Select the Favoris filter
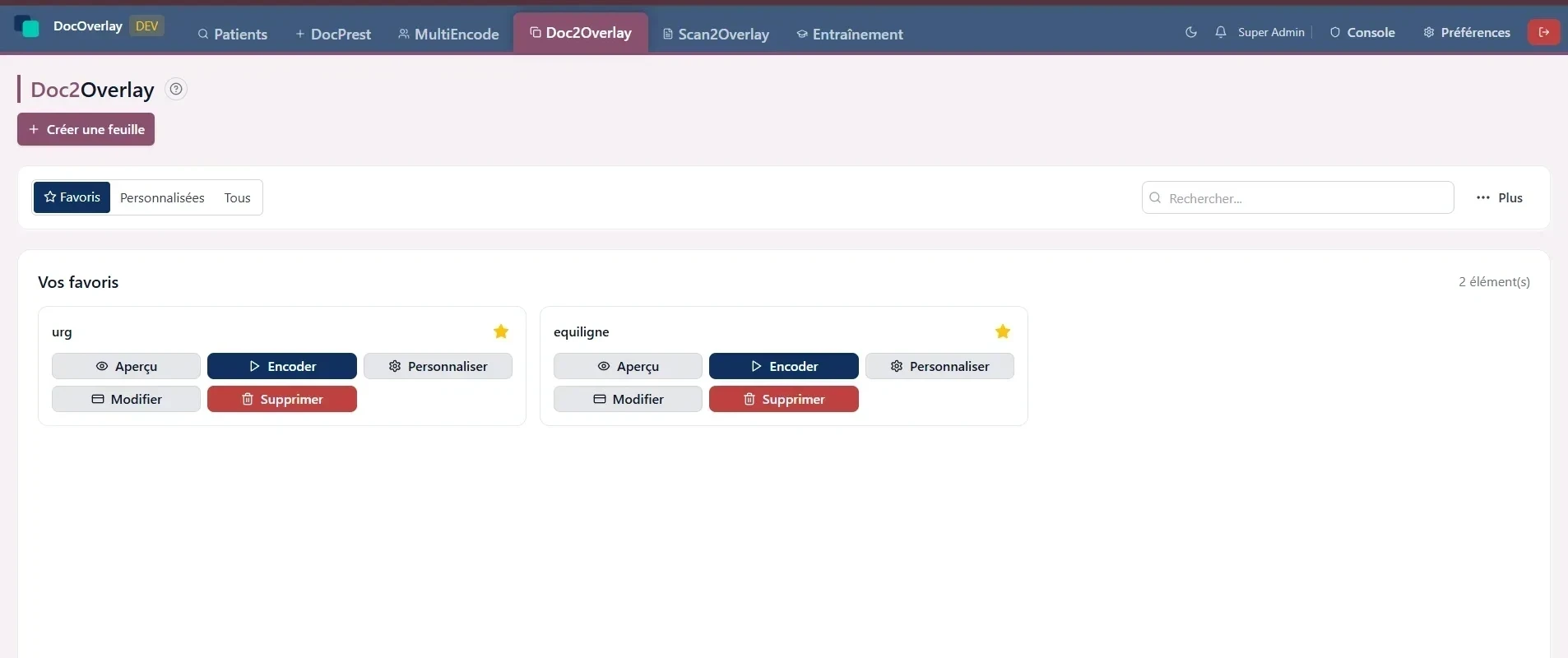Image resolution: width=1568 pixels, height=658 pixels. (72, 197)
